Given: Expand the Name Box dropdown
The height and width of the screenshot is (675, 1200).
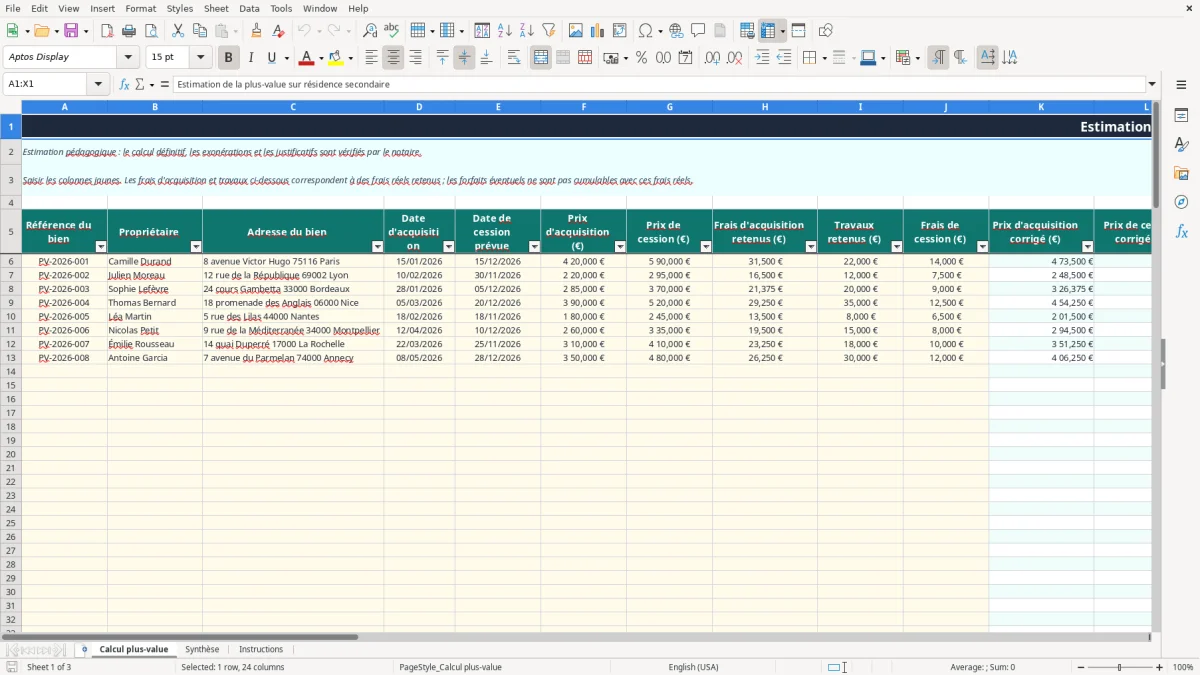Looking at the screenshot, I should coord(98,84).
